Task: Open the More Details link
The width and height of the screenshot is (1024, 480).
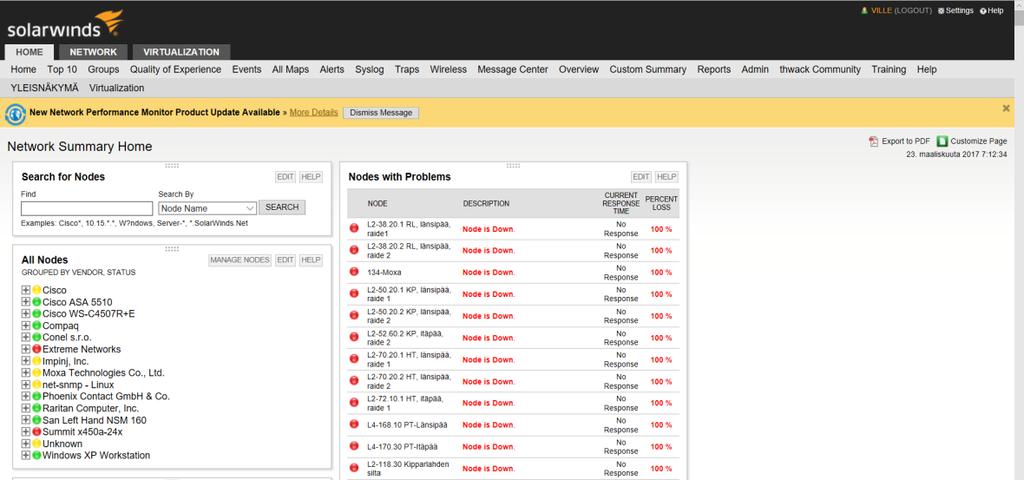Action: point(314,112)
